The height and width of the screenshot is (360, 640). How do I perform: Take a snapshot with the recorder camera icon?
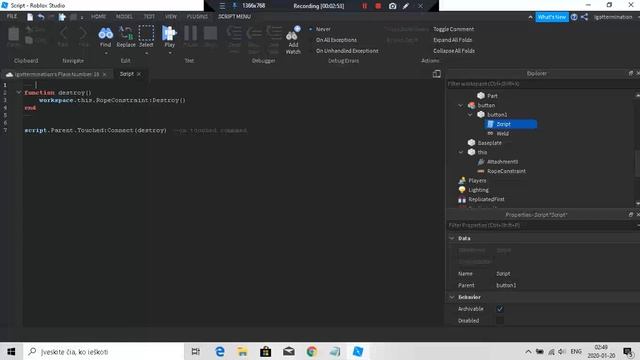(x=392, y=6)
